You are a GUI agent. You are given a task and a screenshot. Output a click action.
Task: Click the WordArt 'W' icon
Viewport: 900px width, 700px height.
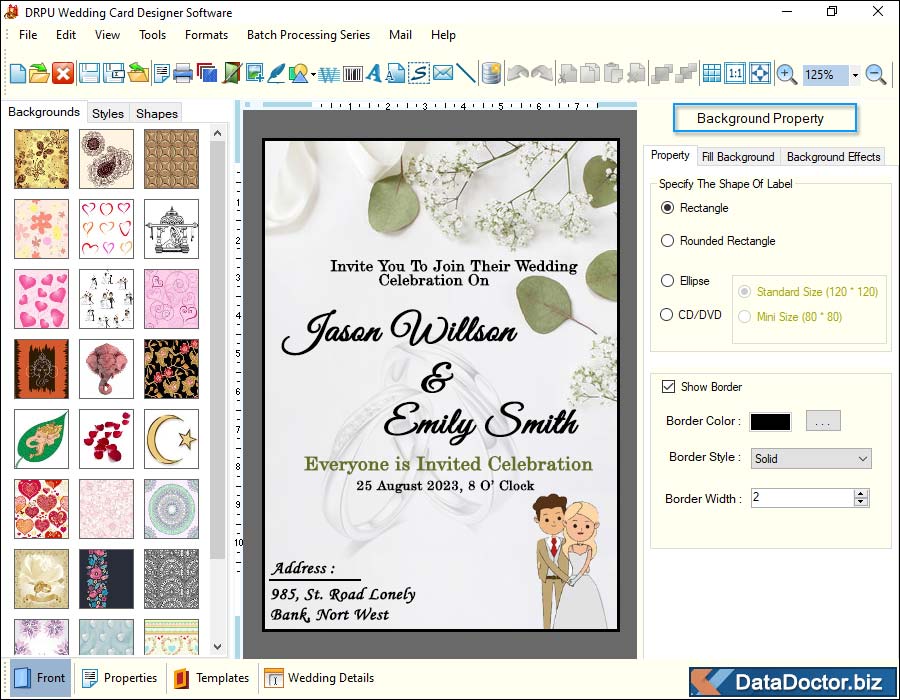pyautogui.click(x=329, y=74)
